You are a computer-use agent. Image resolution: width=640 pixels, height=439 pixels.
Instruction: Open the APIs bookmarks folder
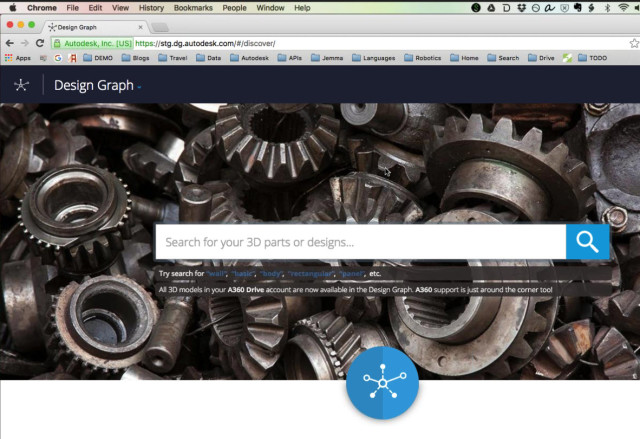click(290, 58)
